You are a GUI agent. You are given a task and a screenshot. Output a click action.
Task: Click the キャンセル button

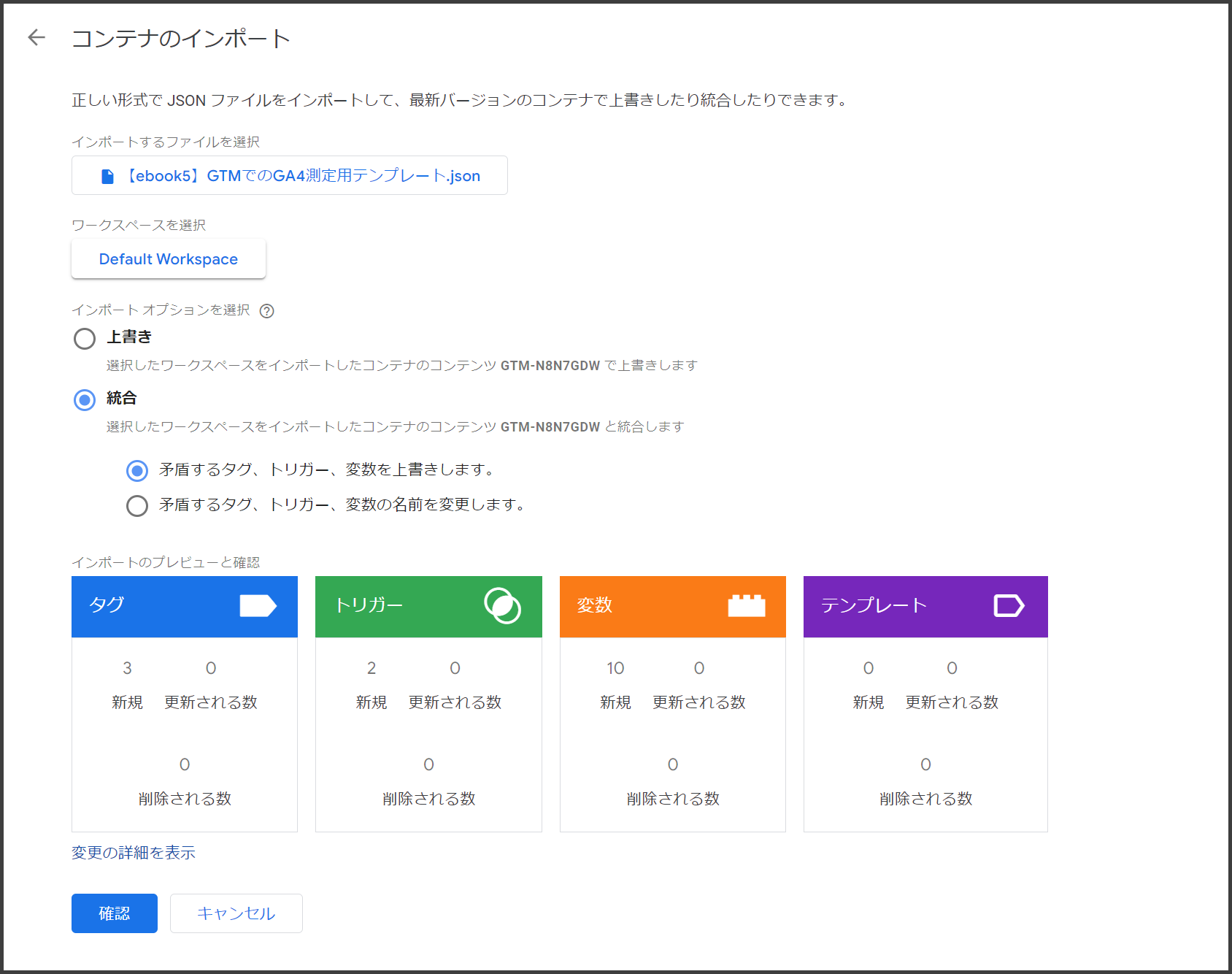[236, 913]
